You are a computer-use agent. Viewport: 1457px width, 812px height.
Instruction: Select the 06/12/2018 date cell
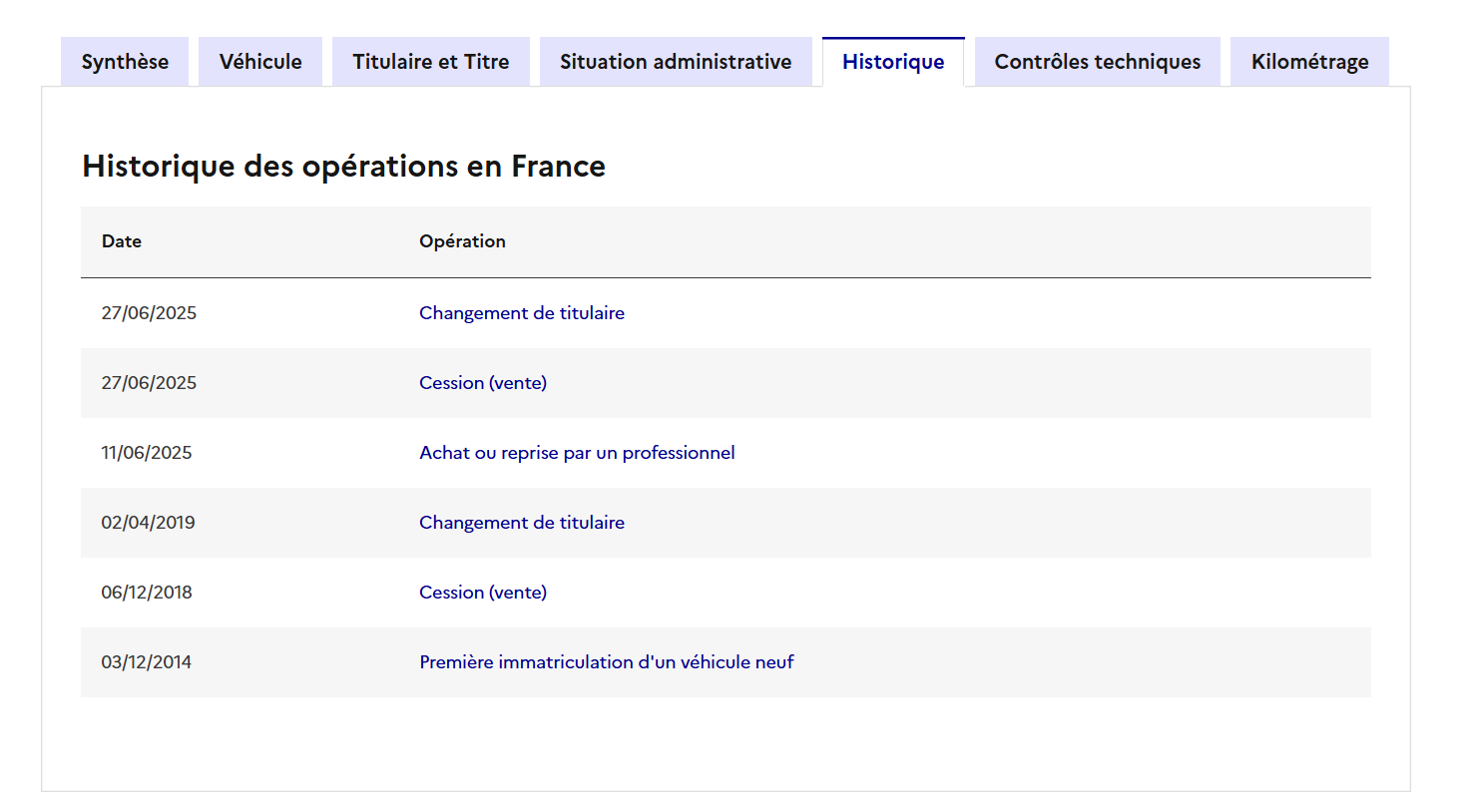coord(147,593)
